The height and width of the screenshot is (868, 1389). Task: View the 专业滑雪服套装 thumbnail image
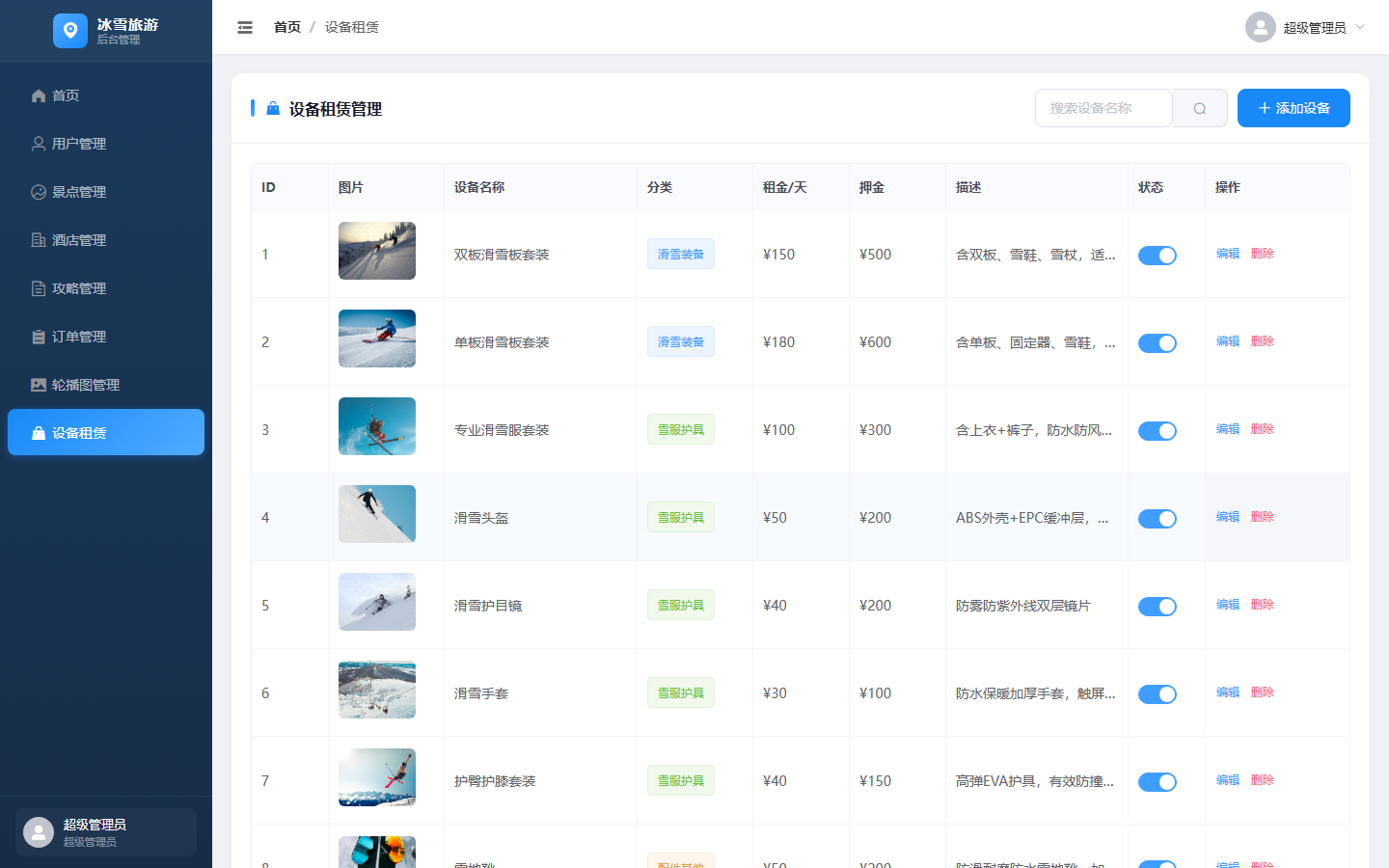click(377, 426)
